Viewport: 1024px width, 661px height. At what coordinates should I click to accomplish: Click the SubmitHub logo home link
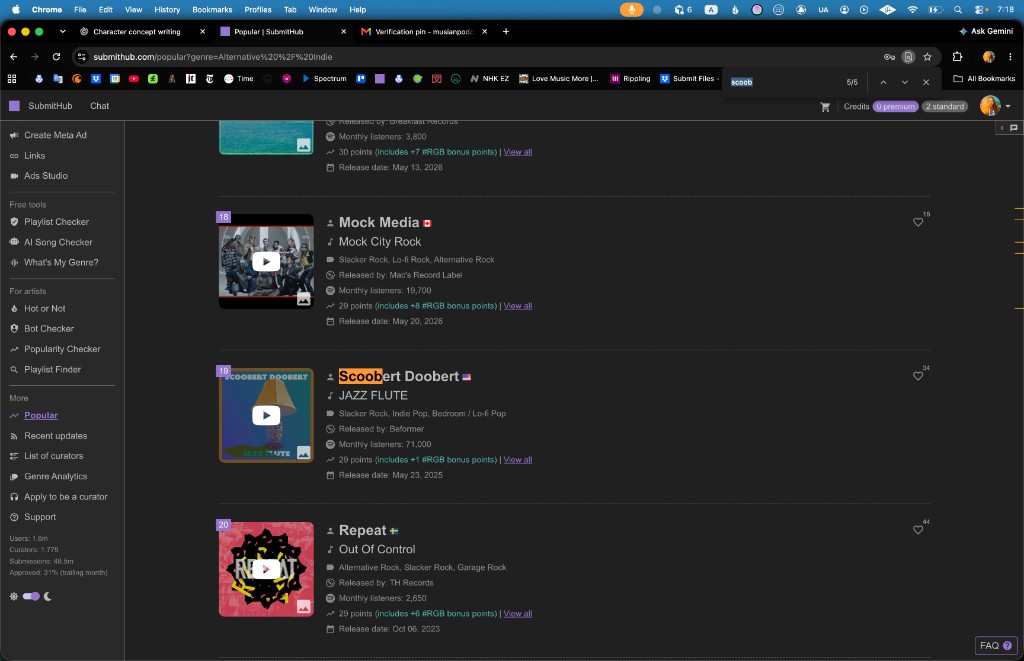[40, 106]
